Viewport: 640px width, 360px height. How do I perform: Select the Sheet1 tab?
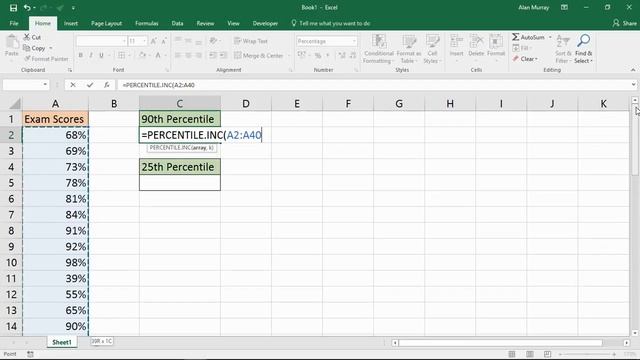[62, 342]
